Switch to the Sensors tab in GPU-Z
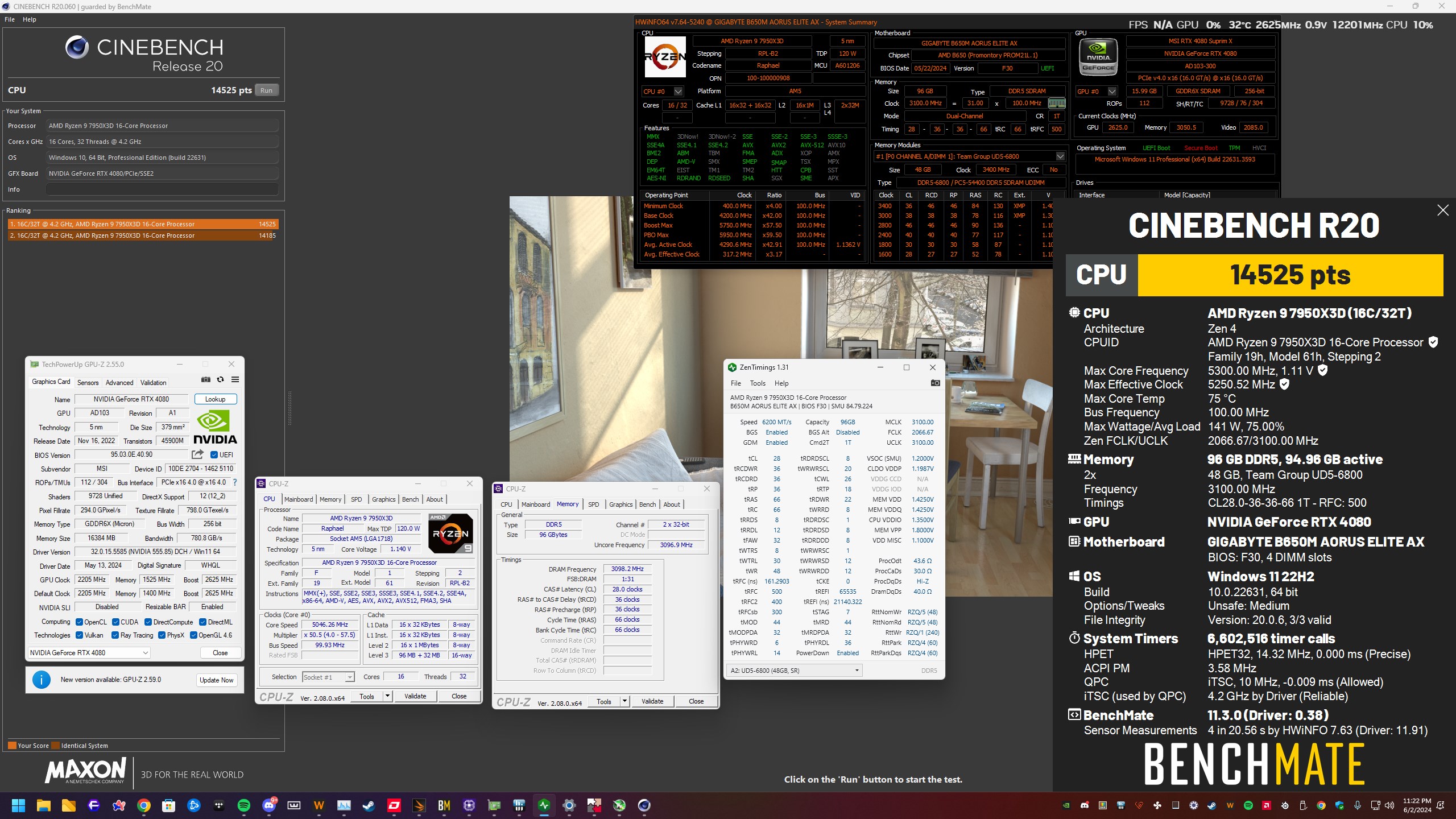 [88, 383]
